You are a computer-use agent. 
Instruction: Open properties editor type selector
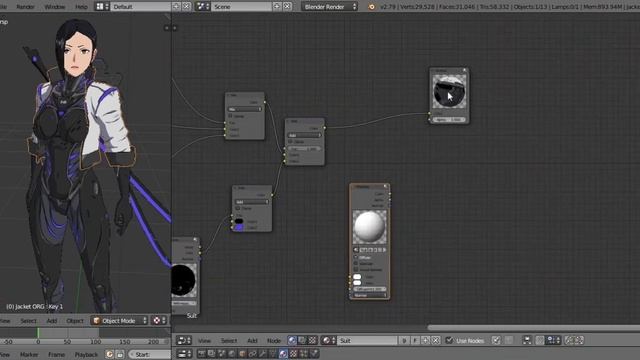point(184,353)
